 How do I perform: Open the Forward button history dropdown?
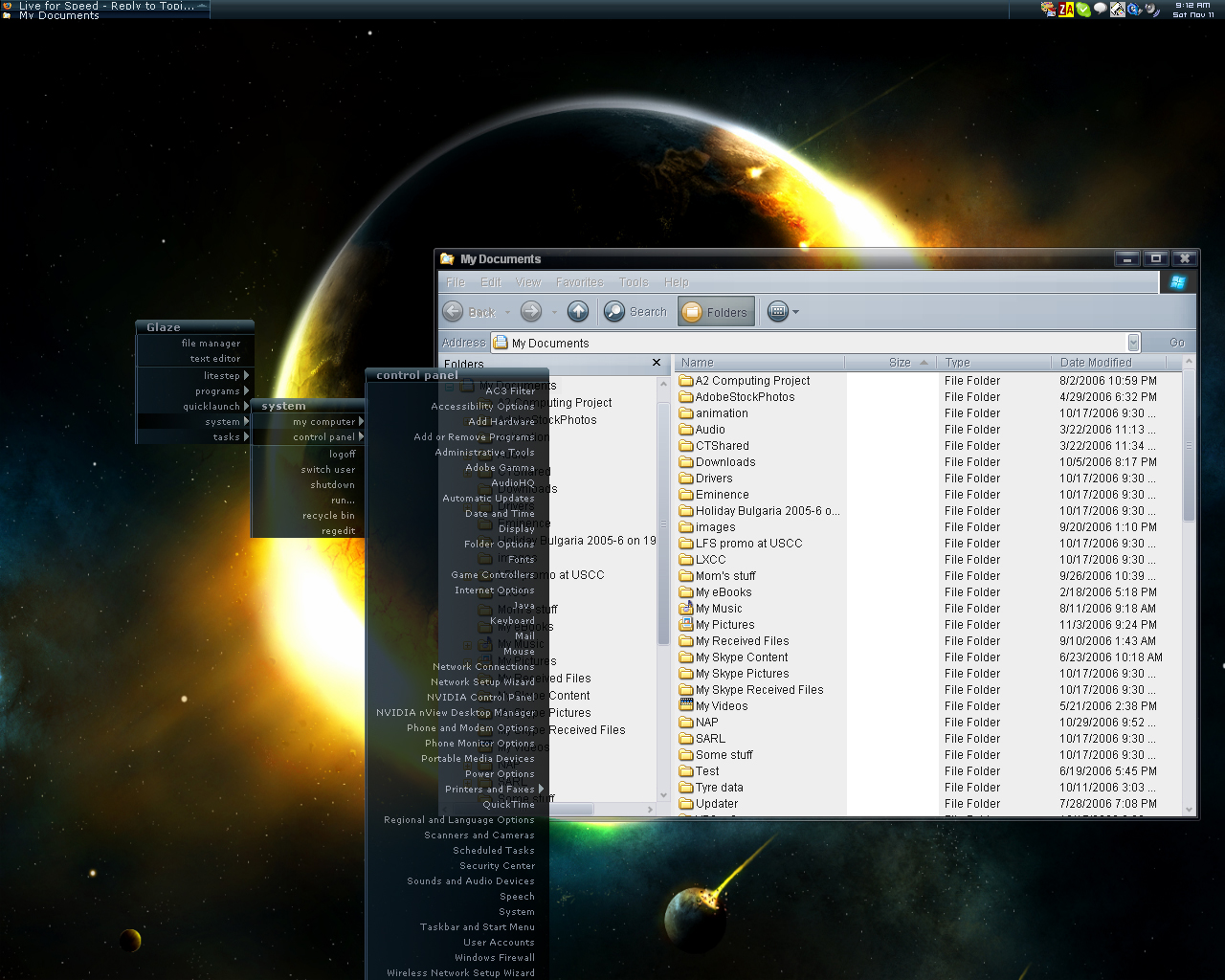[x=553, y=312]
